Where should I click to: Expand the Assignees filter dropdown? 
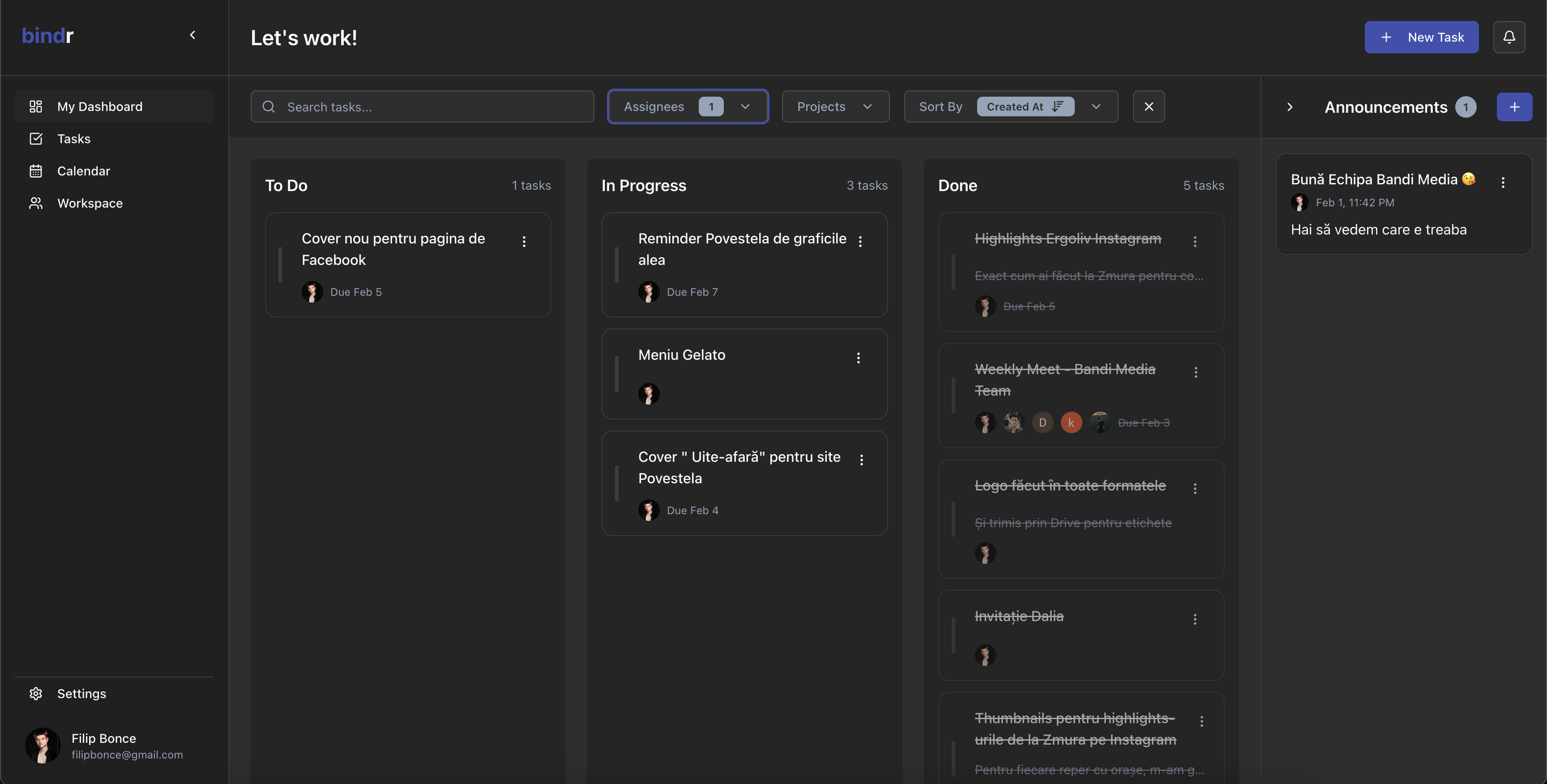click(745, 106)
